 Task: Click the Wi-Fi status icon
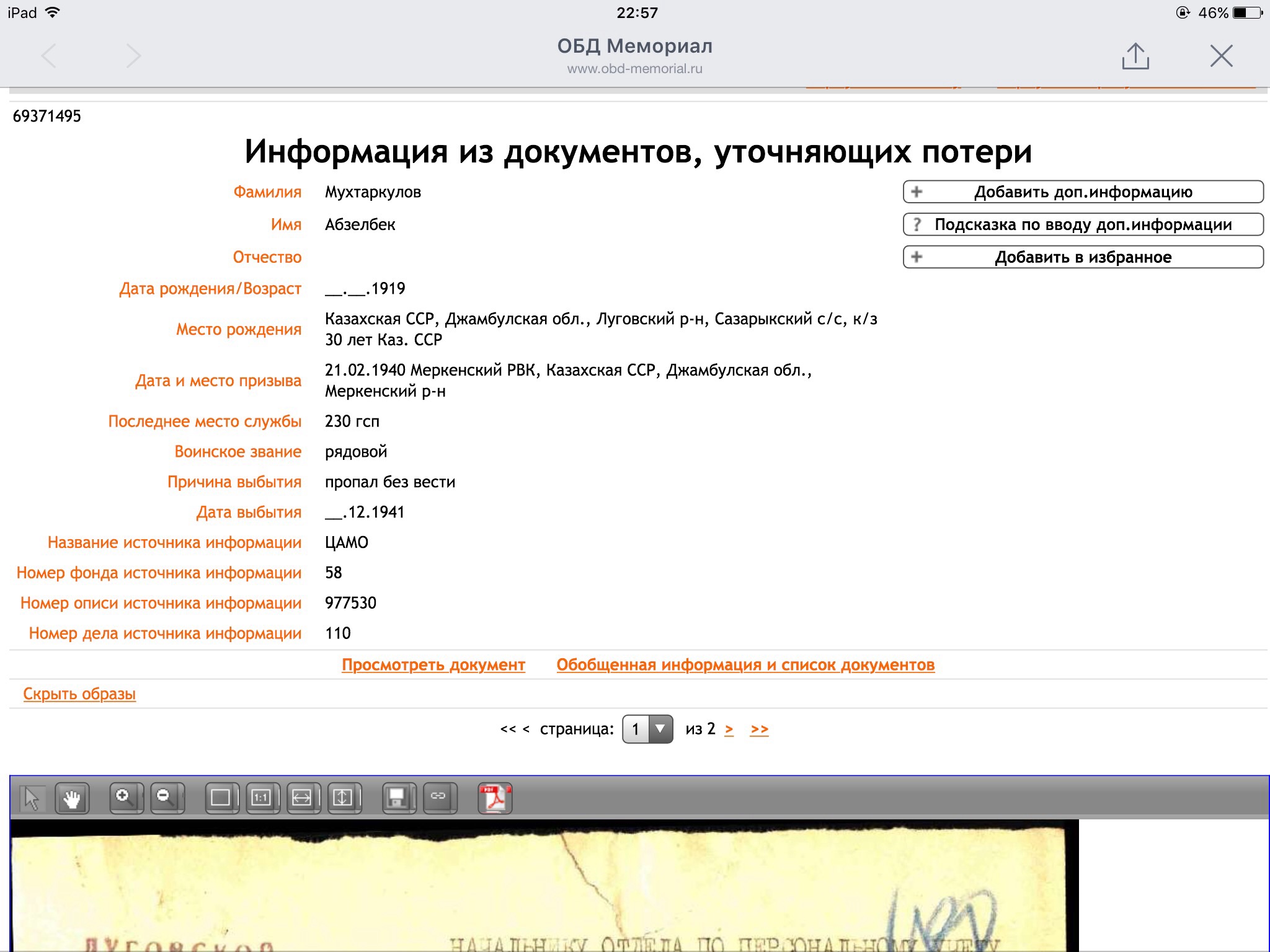tap(53, 12)
